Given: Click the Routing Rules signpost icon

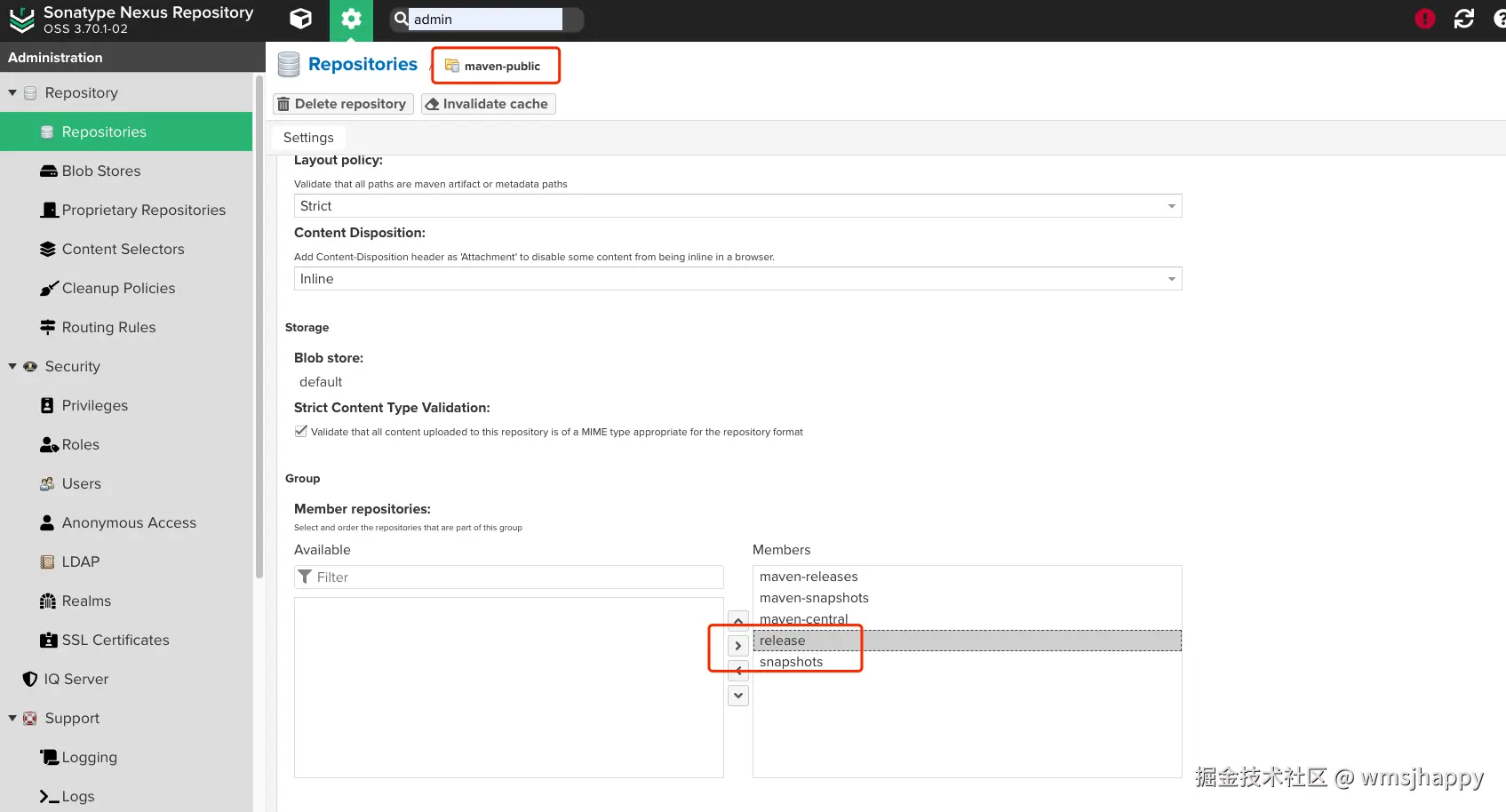Looking at the screenshot, I should pos(48,327).
